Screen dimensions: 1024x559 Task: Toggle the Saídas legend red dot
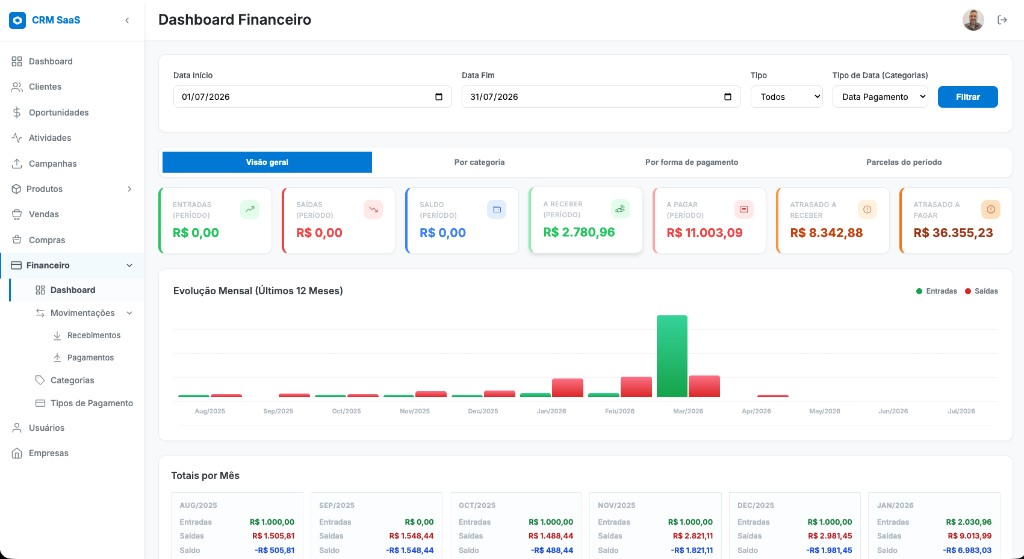click(968, 291)
